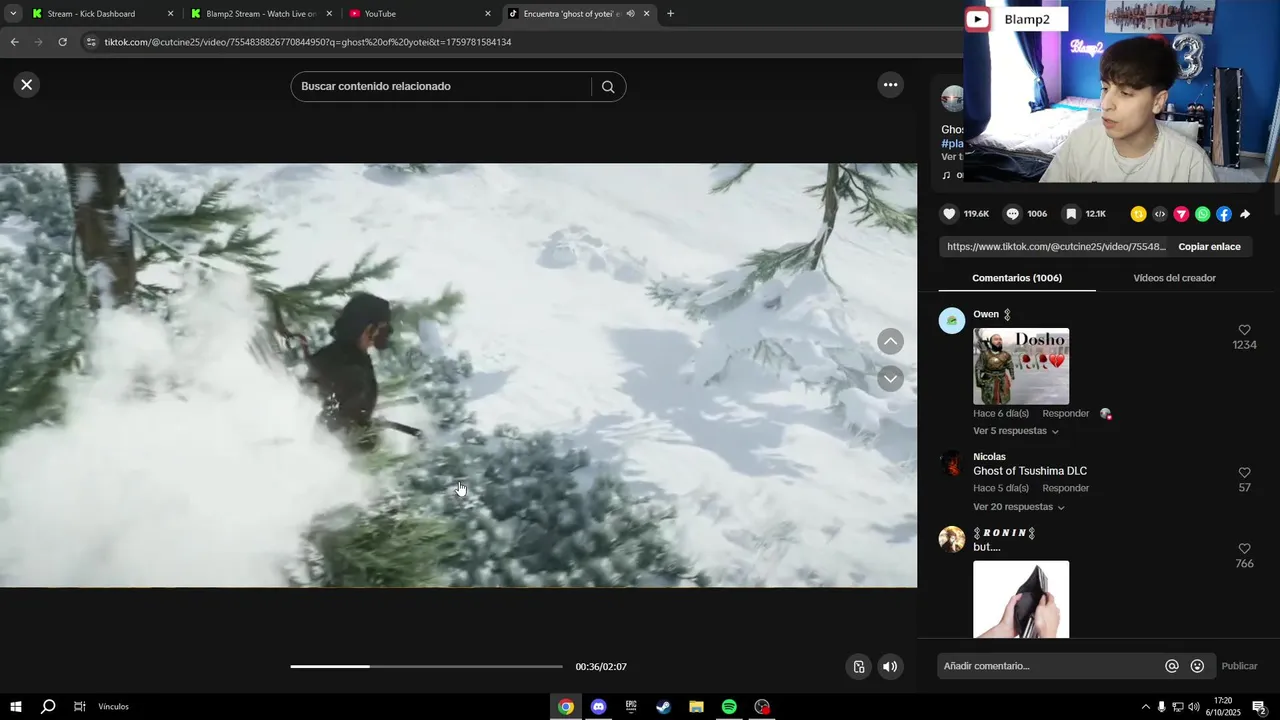Open Discord from taskbar

click(x=598, y=707)
